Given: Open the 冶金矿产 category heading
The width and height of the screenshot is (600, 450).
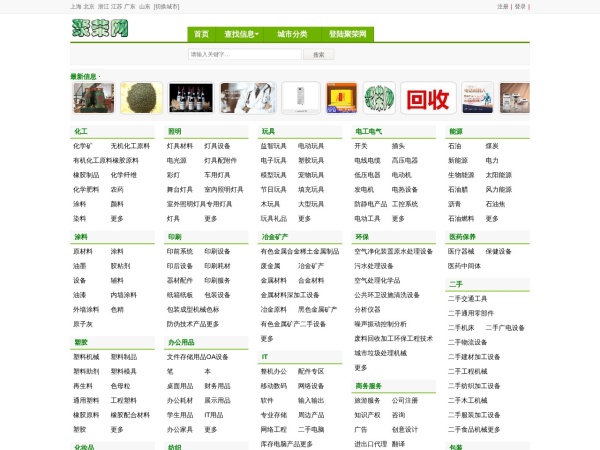Looking at the screenshot, I should [x=275, y=237].
